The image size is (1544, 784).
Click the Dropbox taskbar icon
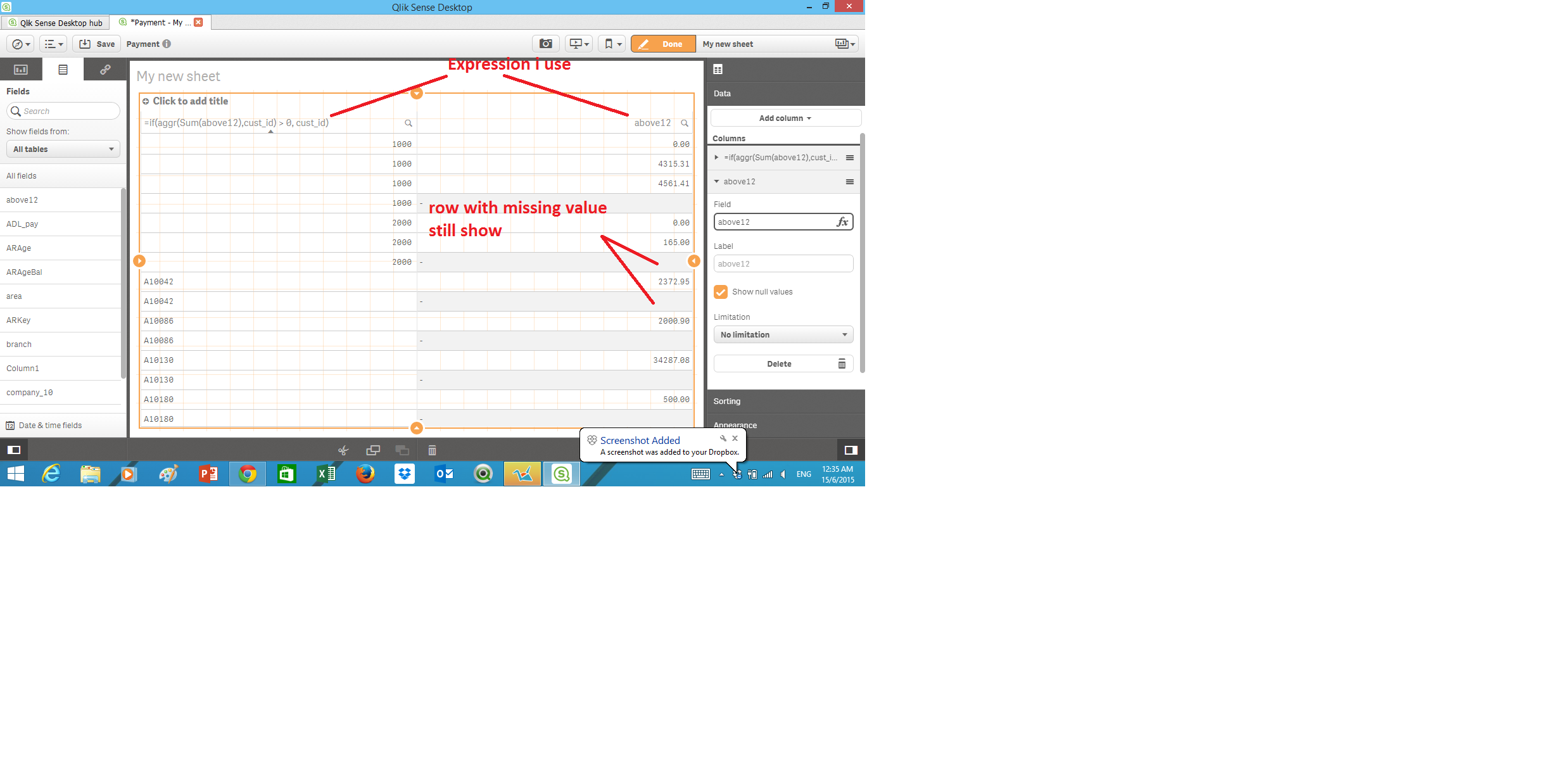[404, 473]
